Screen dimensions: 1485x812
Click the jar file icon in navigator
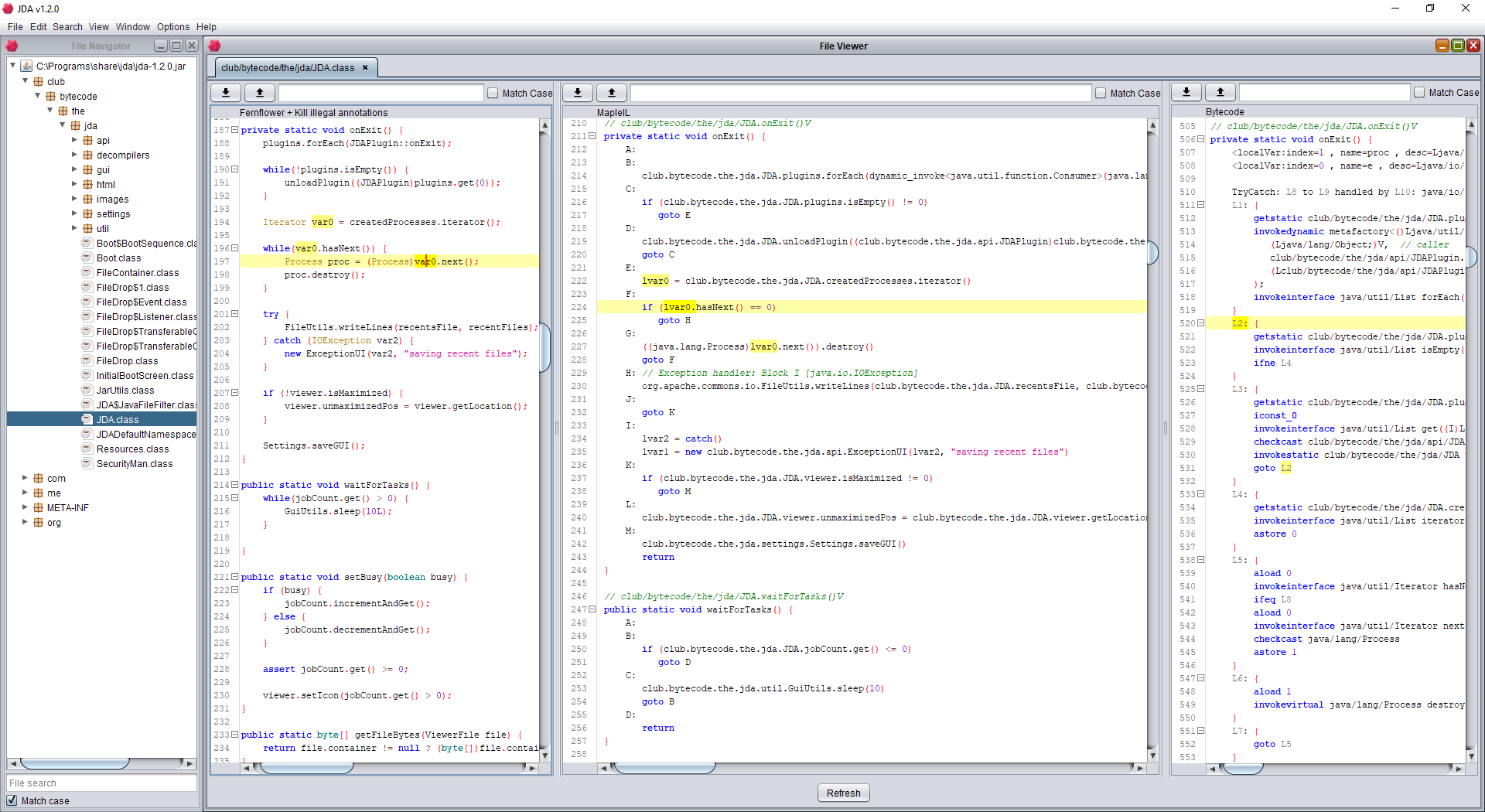(27, 67)
